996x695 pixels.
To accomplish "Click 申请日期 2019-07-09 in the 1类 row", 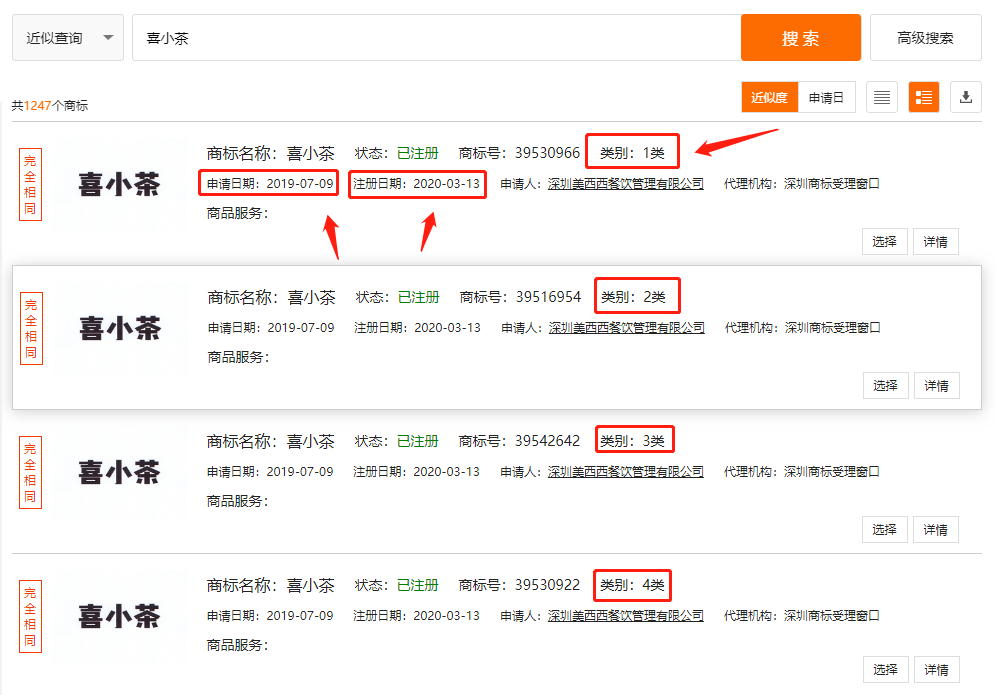I will click(270, 184).
